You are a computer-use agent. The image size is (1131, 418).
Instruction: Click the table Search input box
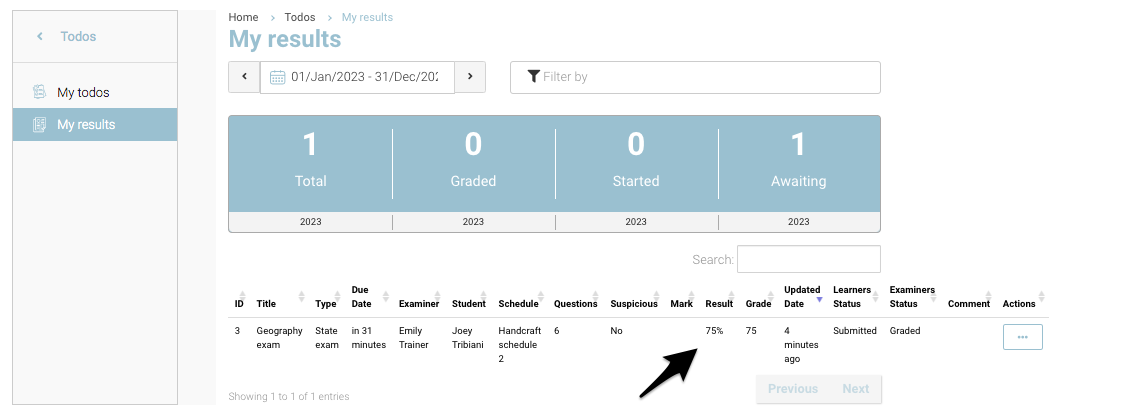coord(808,259)
